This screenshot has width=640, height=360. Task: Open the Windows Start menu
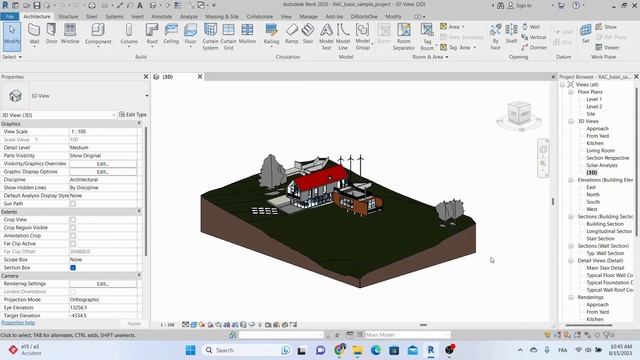(x=190, y=350)
